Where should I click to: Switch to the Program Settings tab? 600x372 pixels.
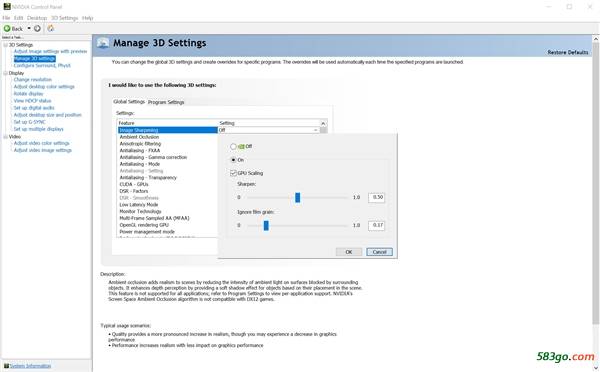tap(166, 102)
